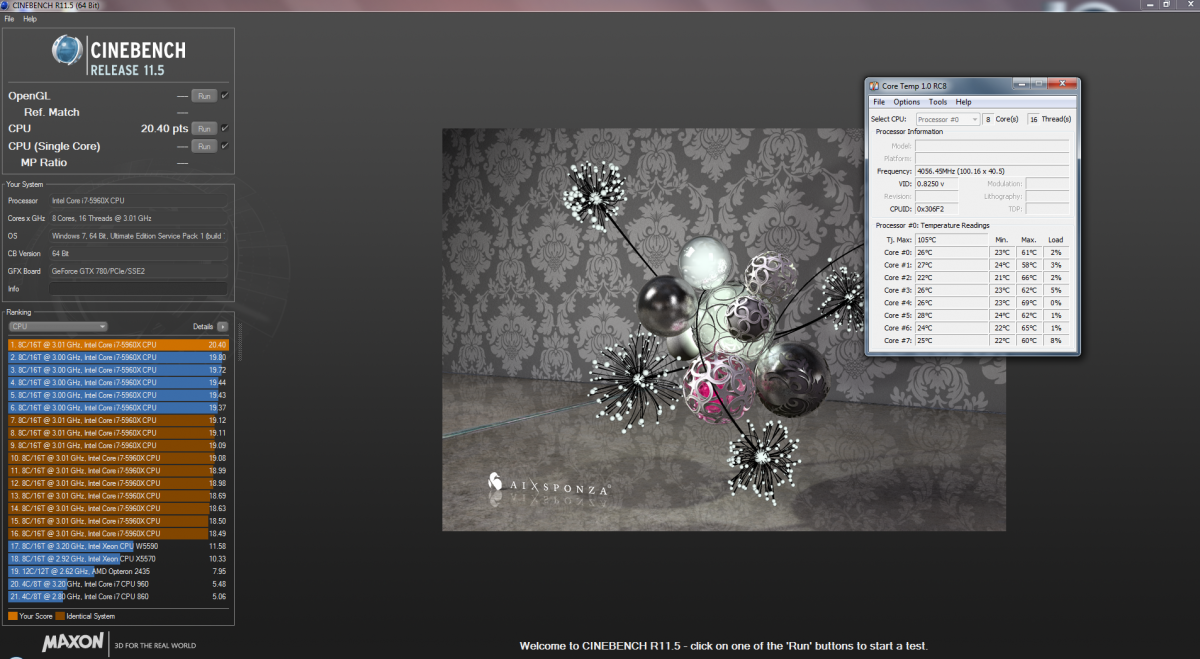Toggle the CPU (Single Core) test checkbox

tap(225, 145)
